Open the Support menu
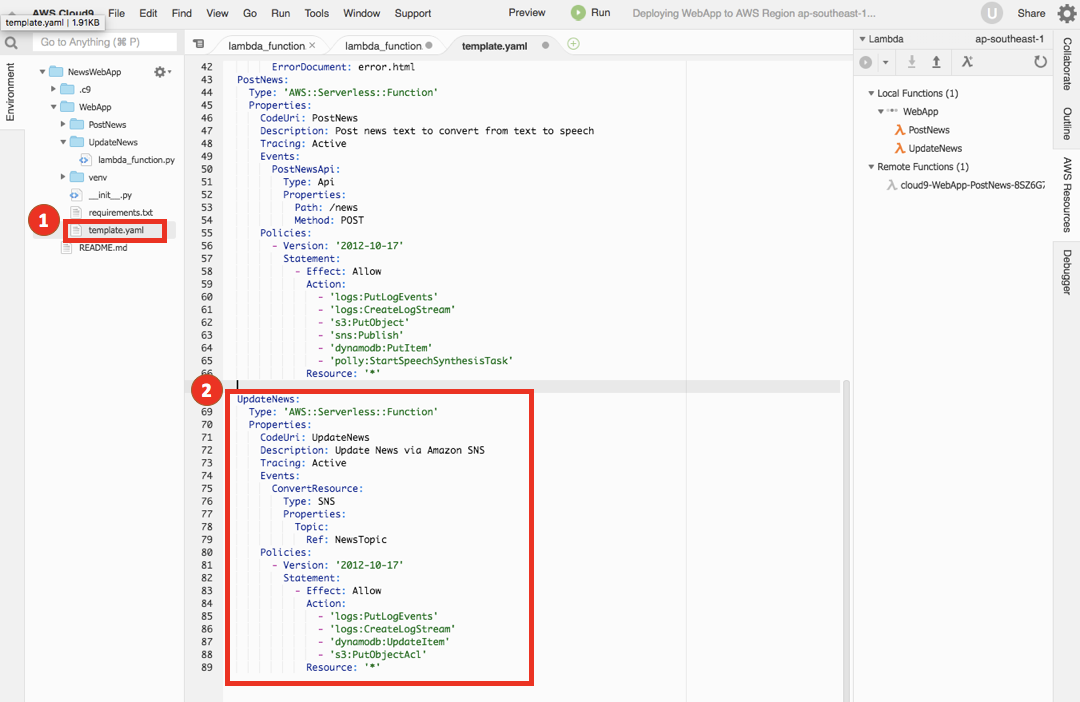1080x702 pixels. [413, 13]
